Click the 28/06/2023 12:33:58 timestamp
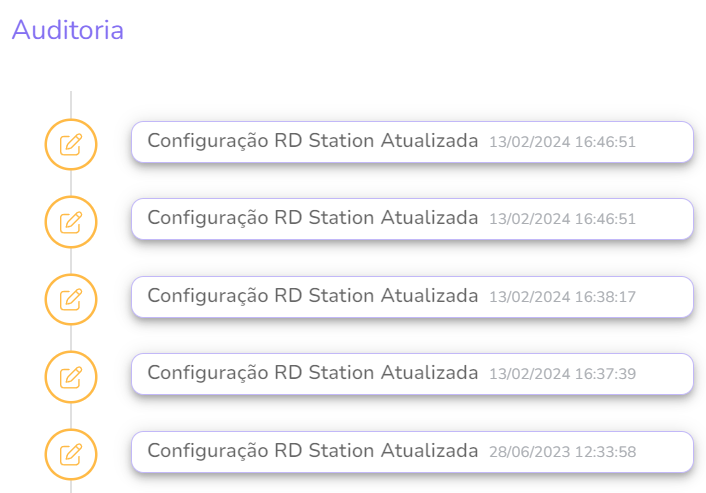The image size is (706, 493). click(x=562, y=452)
